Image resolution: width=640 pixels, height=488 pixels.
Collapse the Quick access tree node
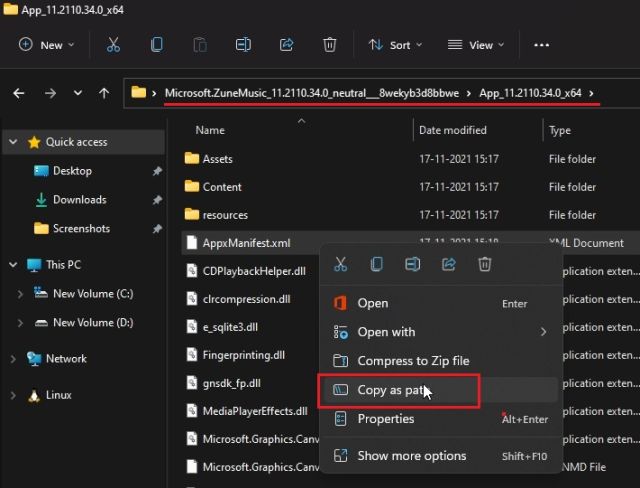coord(13,142)
